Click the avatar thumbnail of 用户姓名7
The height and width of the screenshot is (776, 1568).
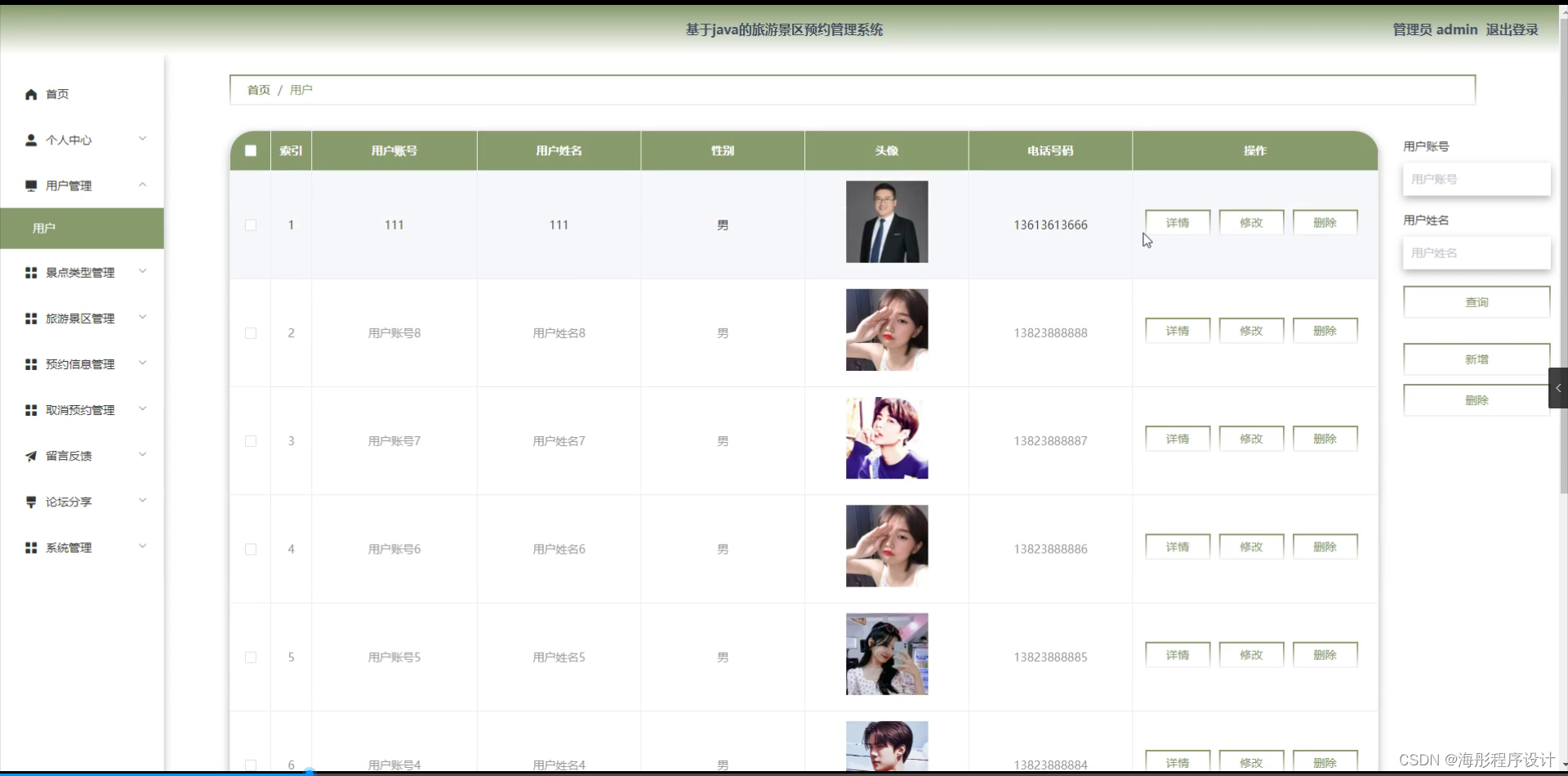pyautogui.click(x=887, y=438)
